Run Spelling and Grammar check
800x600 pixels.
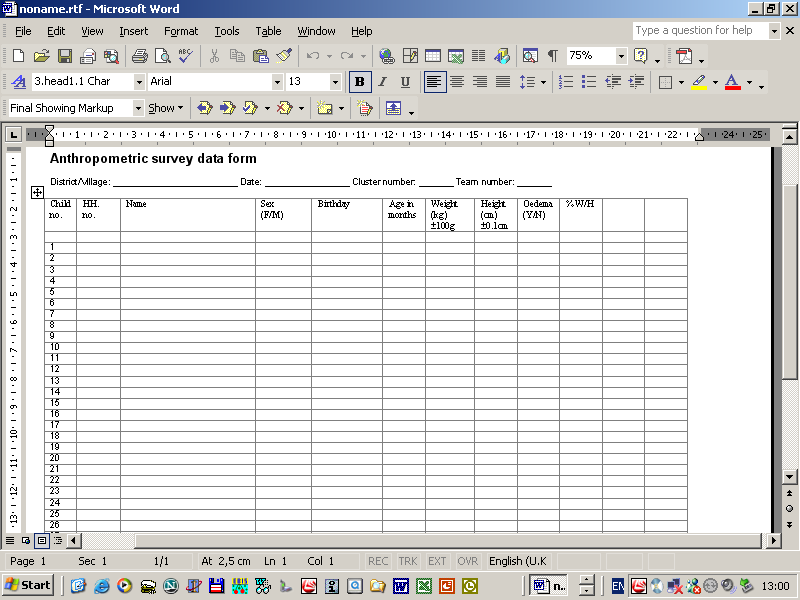[186, 56]
